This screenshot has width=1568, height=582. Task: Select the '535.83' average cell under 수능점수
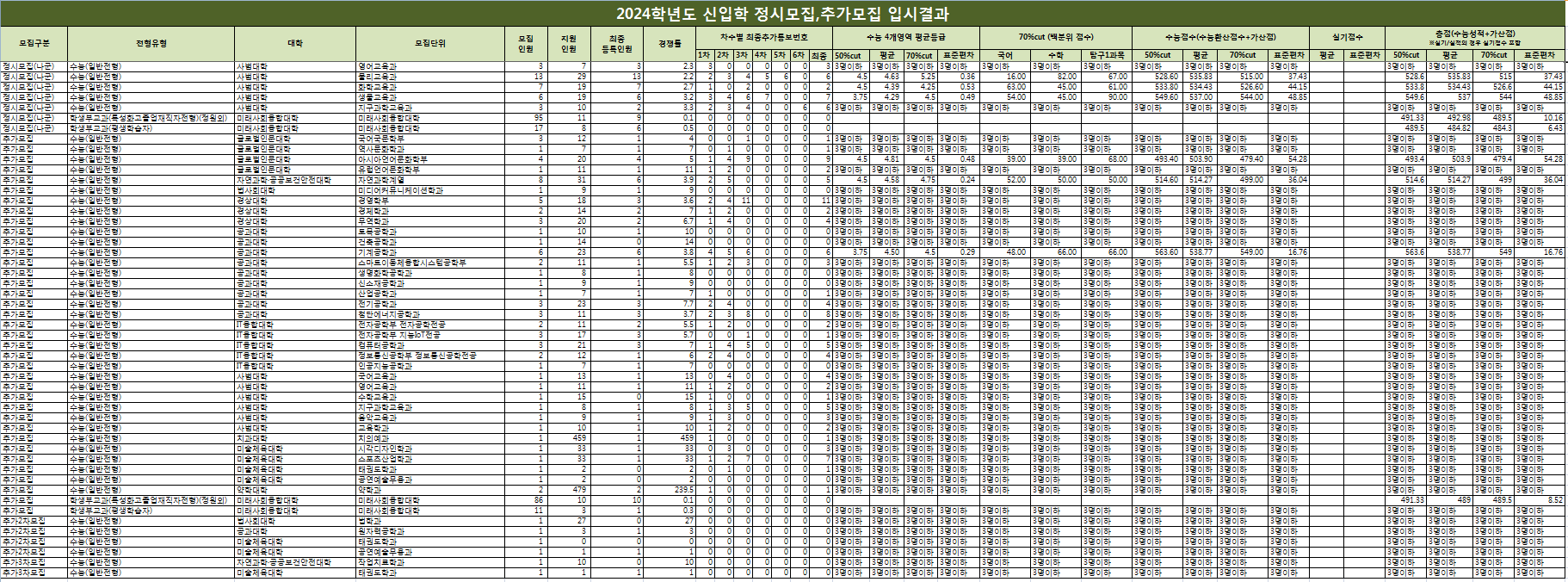click(x=1200, y=77)
